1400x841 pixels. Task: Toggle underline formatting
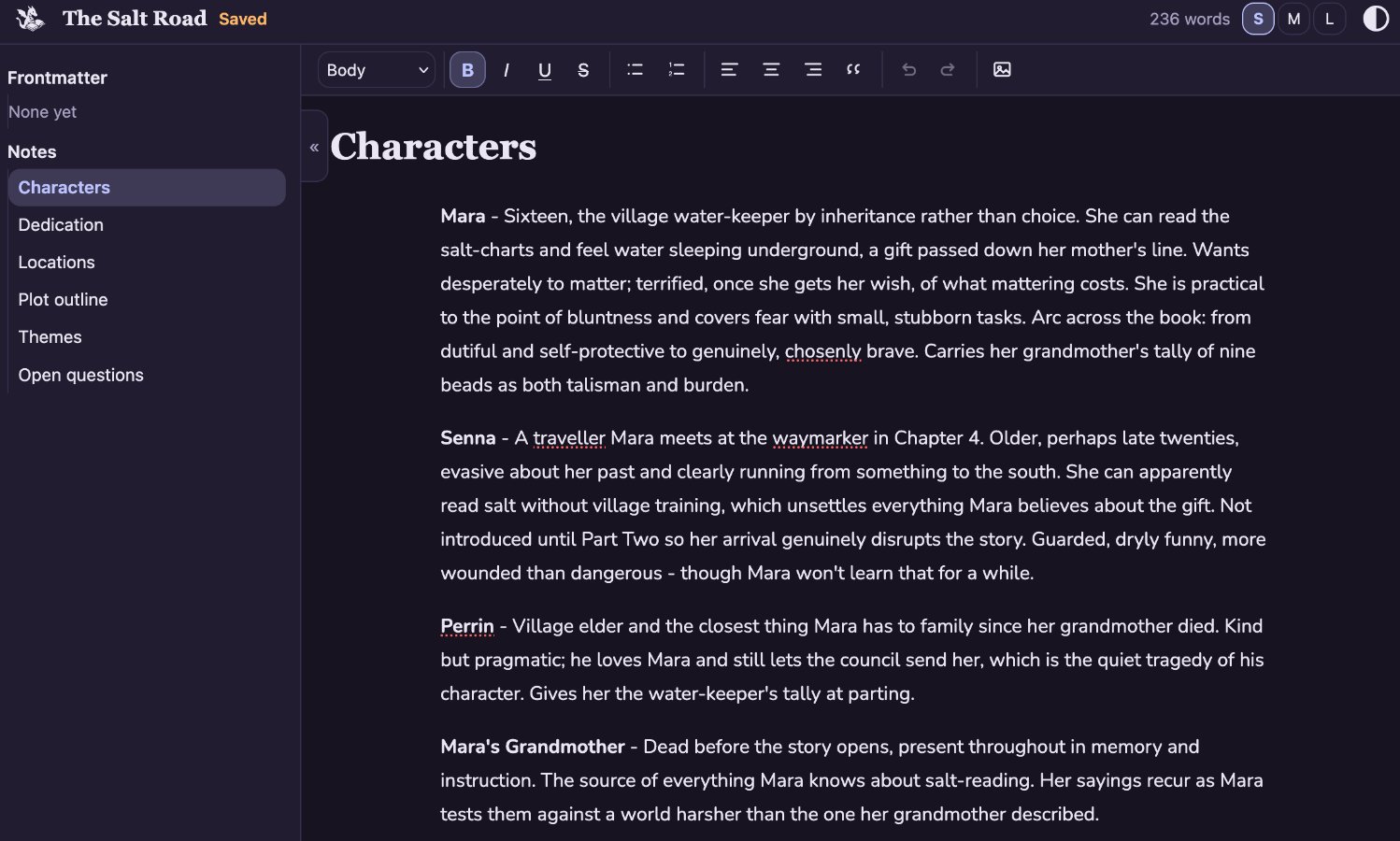(545, 70)
